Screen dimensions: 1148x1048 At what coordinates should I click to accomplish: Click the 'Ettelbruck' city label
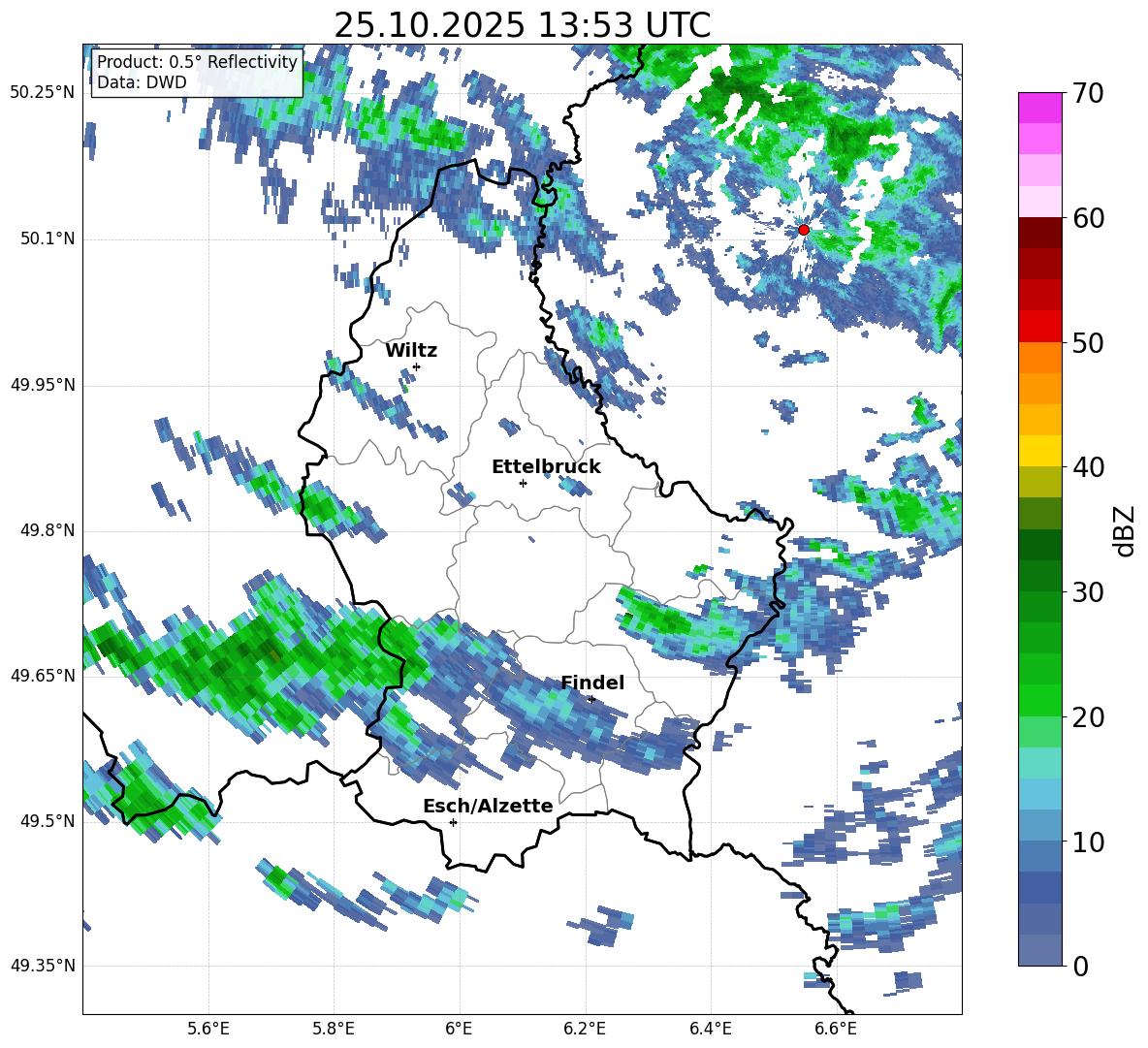tap(546, 467)
